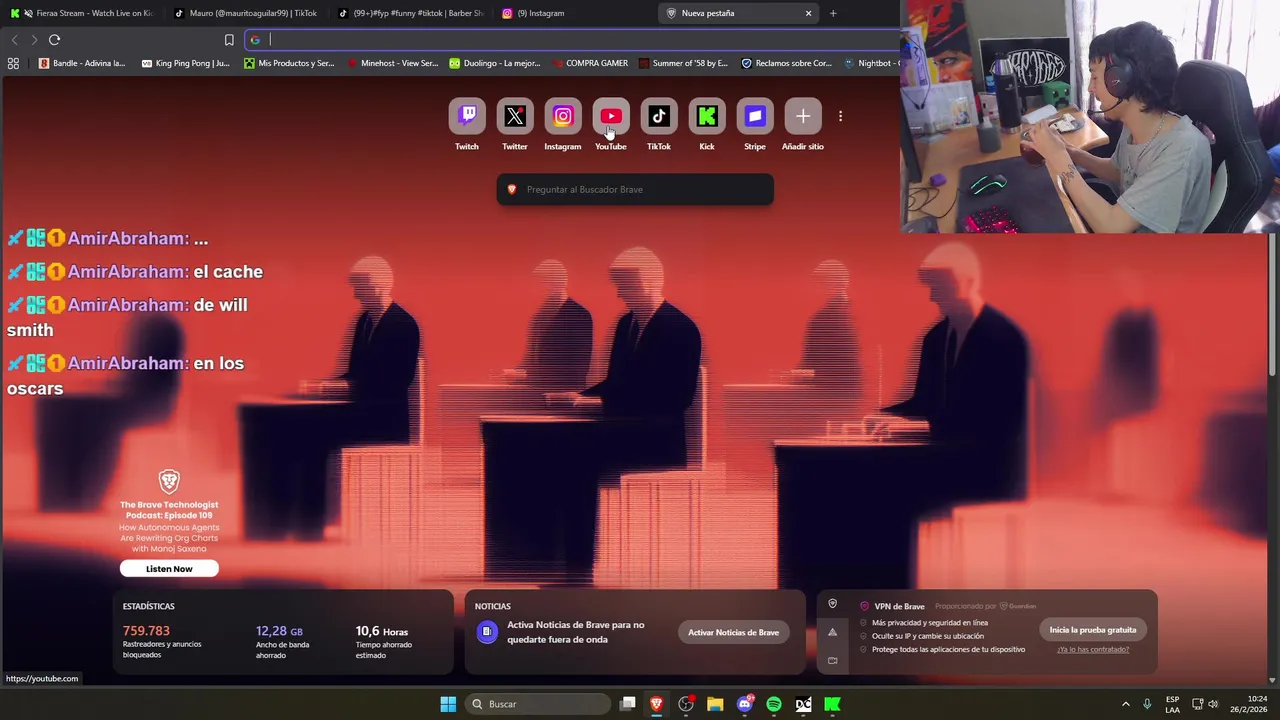This screenshot has width=1280, height=720.
Task: Open the COMPRA GAMER bookmark
Action: click(x=590, y=63)
